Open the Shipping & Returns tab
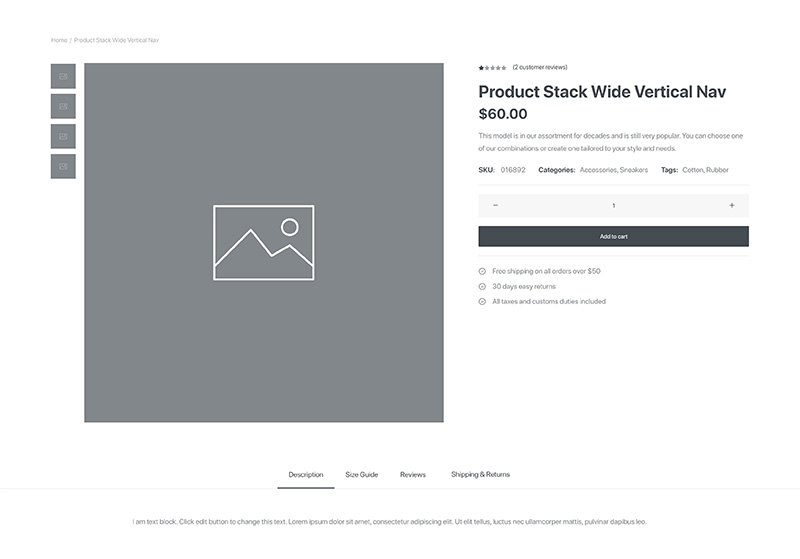Viewport: 800px width, 559px height. [x=480, y=475]
